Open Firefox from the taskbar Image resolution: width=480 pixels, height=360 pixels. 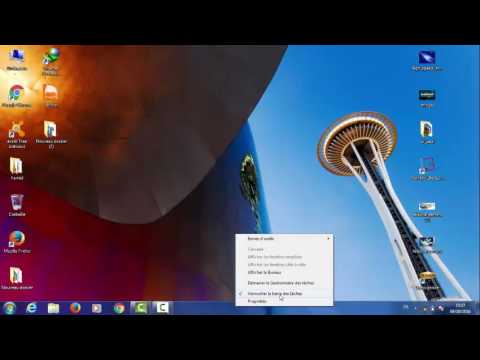pos(75,308)
